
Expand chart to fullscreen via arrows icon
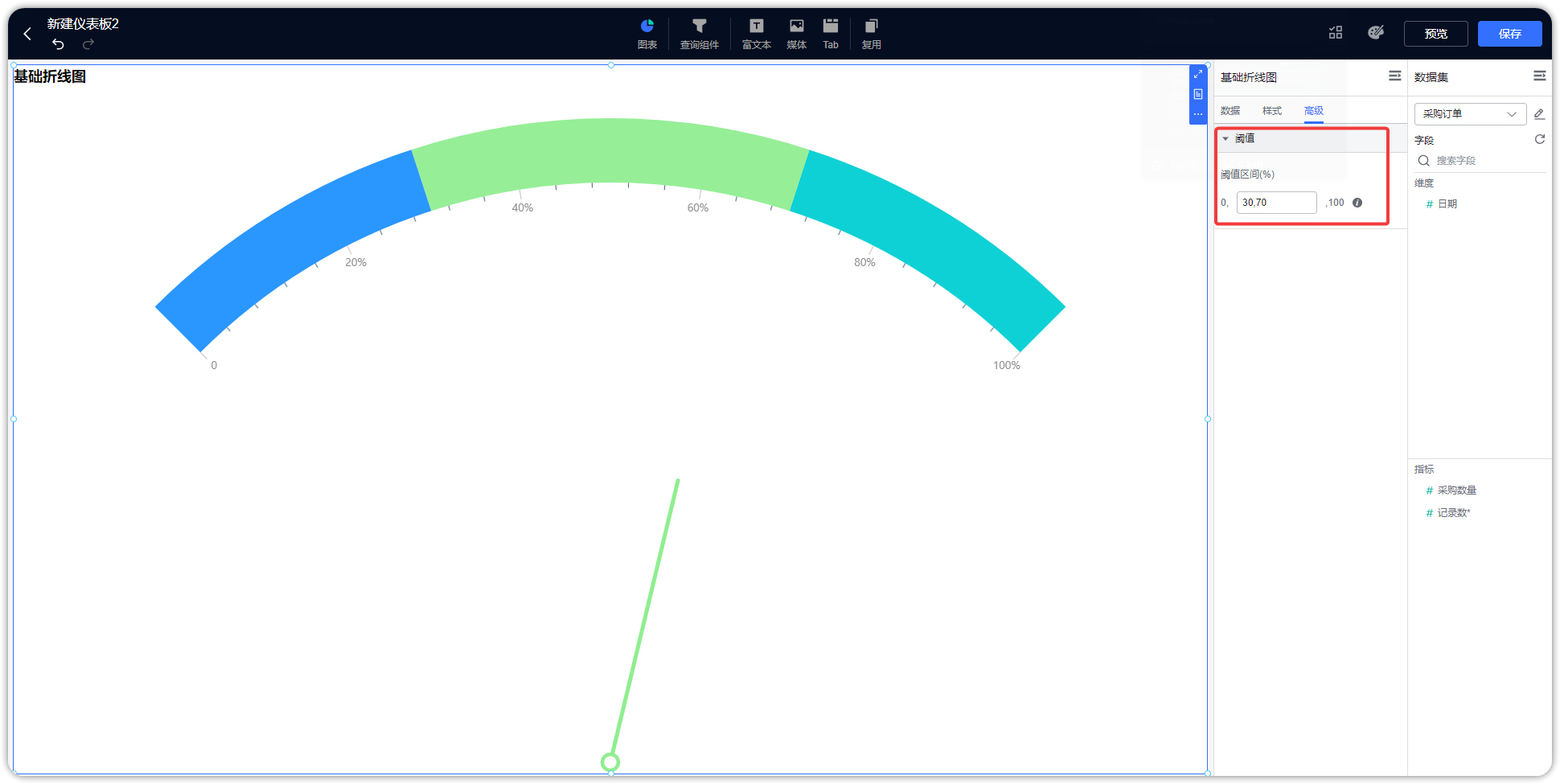[x=1198, y=74]
